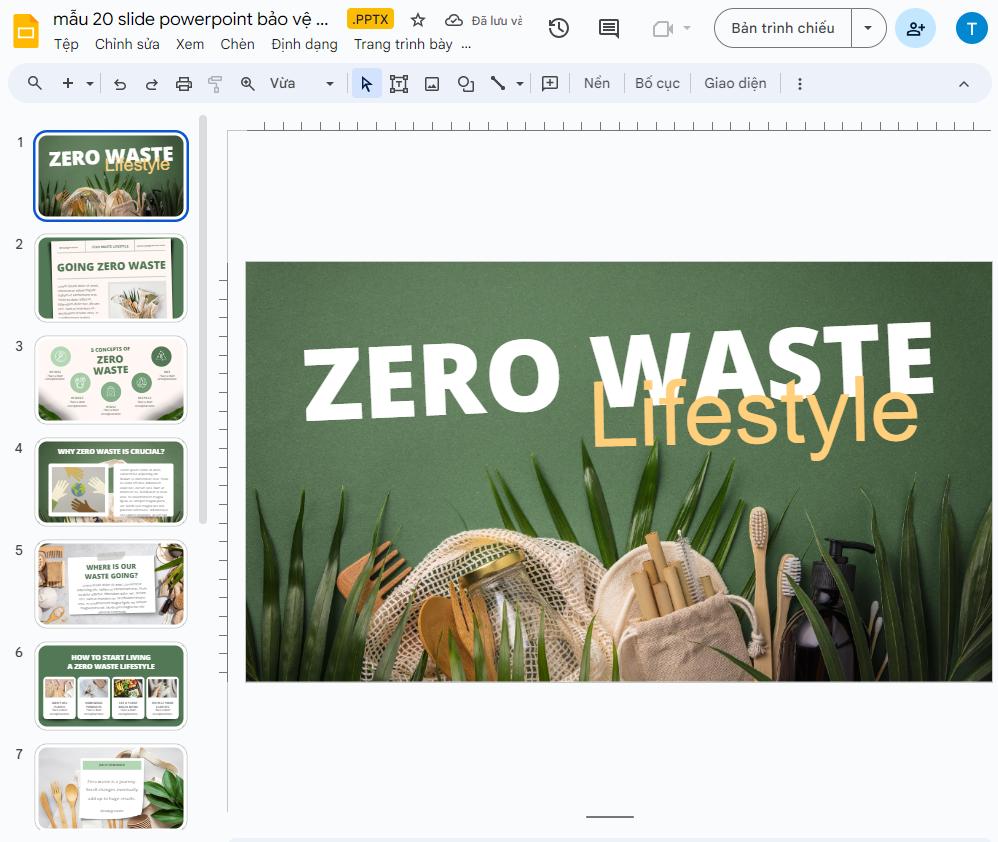The height and width of the screenshot is (842, 998).
Task: Select the arrow selection tool
Action: point(366,83)
